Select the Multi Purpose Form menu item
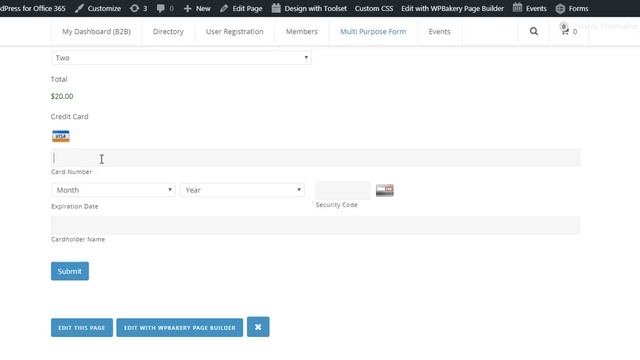640x360 pixels. 373,31
